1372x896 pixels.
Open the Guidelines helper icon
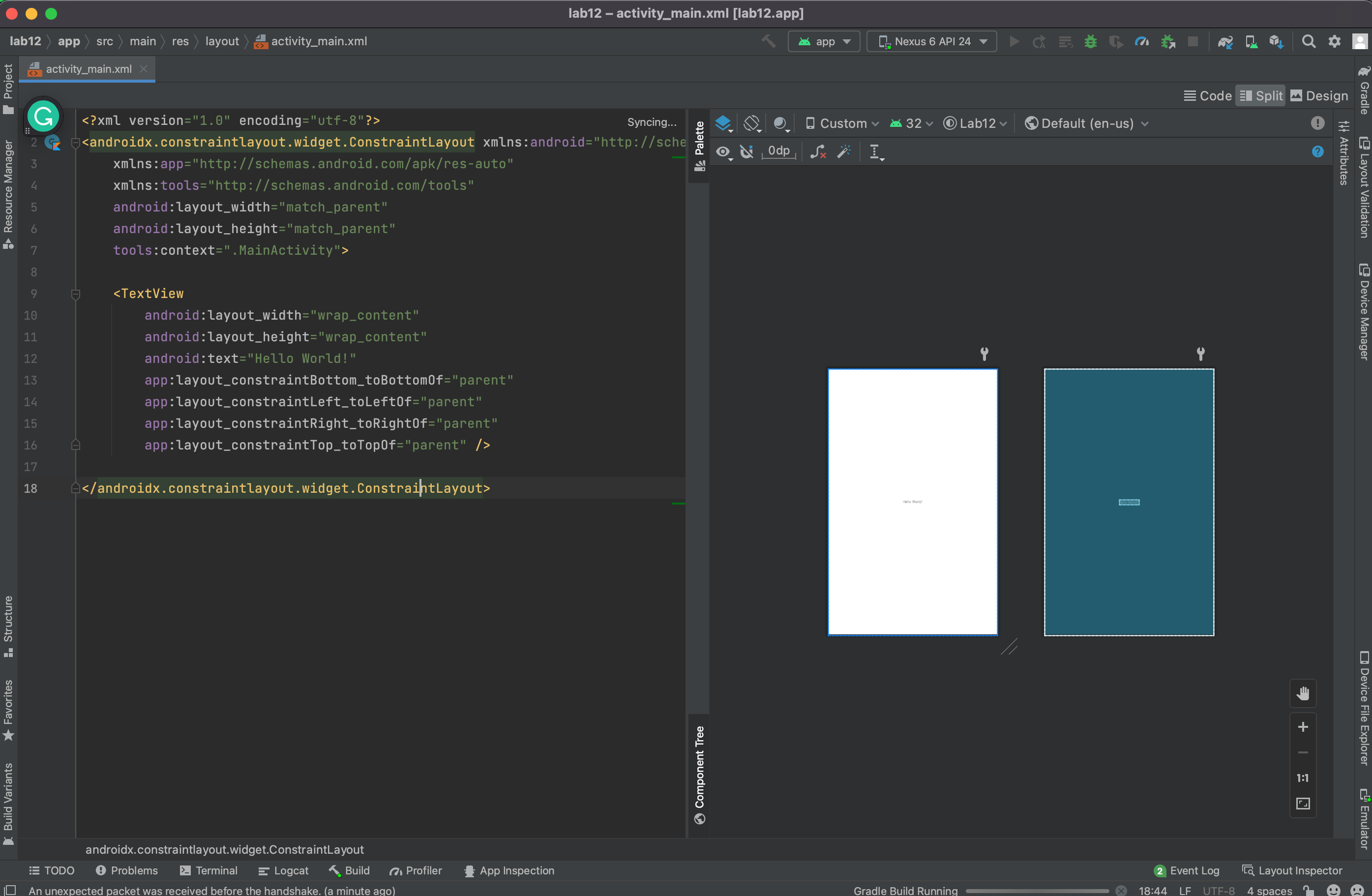point(876,151)
